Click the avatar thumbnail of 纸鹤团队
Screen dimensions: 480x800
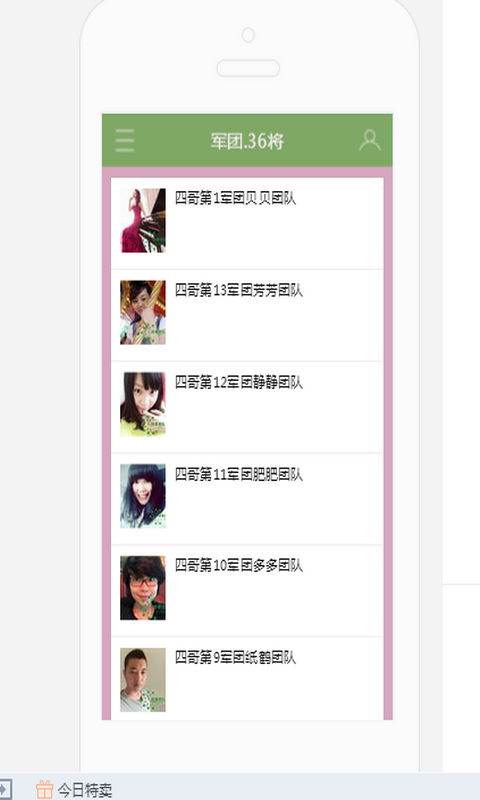pyautogui.click(x=143, y=680)
